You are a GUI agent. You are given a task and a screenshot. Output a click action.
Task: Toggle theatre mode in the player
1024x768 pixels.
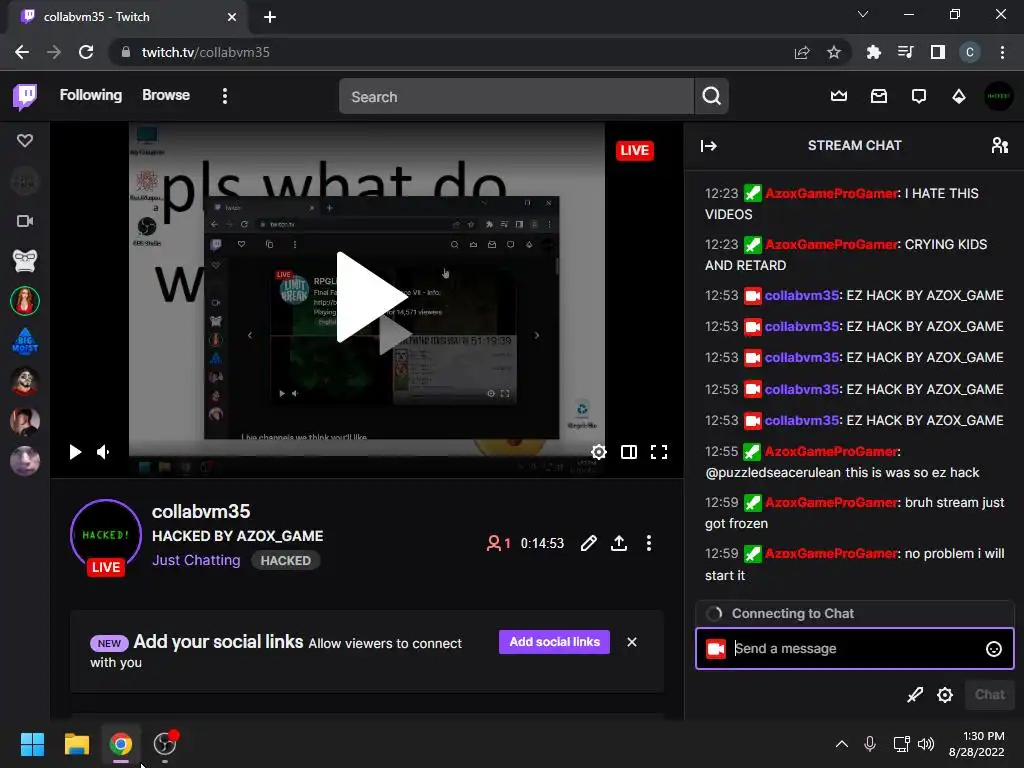[629, 452]
